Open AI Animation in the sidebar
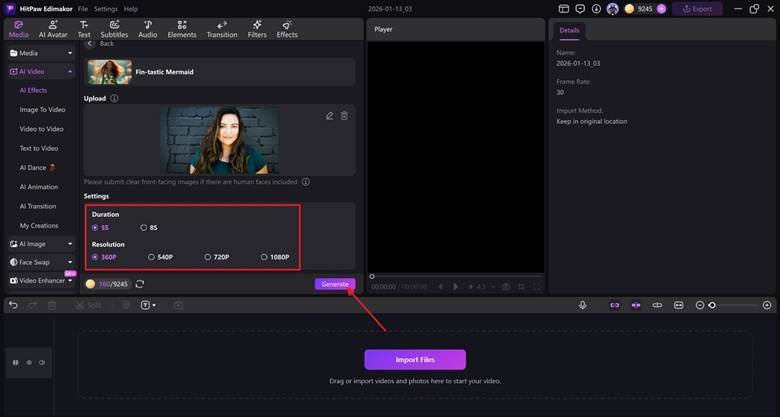This screenshot has height=417, width=780. click(x=39, y=187)
